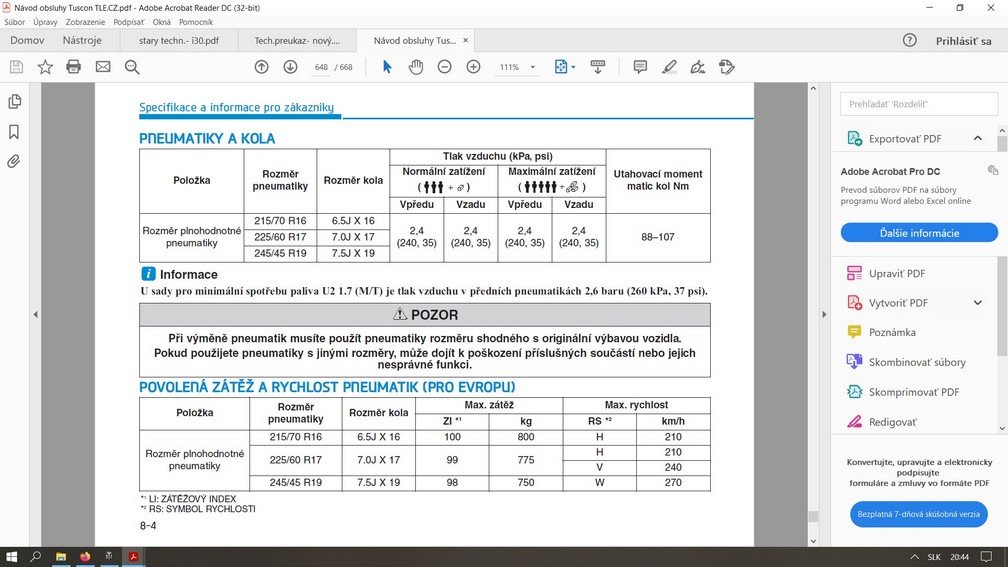Open the Zobrazenie menu
1008x567 pixels.
87,21
